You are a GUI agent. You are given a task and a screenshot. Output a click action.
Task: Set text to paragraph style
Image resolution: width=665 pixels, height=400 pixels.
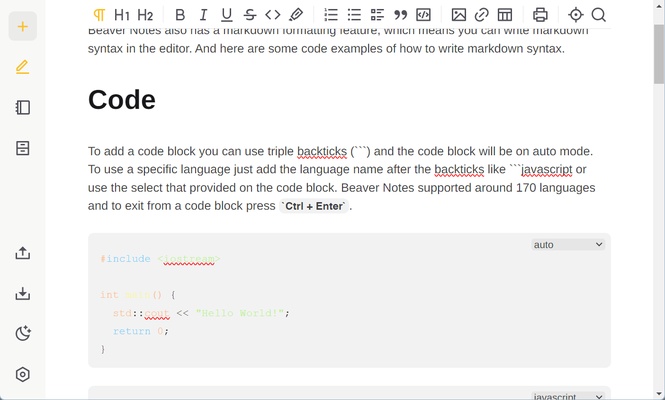coord(99,15)
